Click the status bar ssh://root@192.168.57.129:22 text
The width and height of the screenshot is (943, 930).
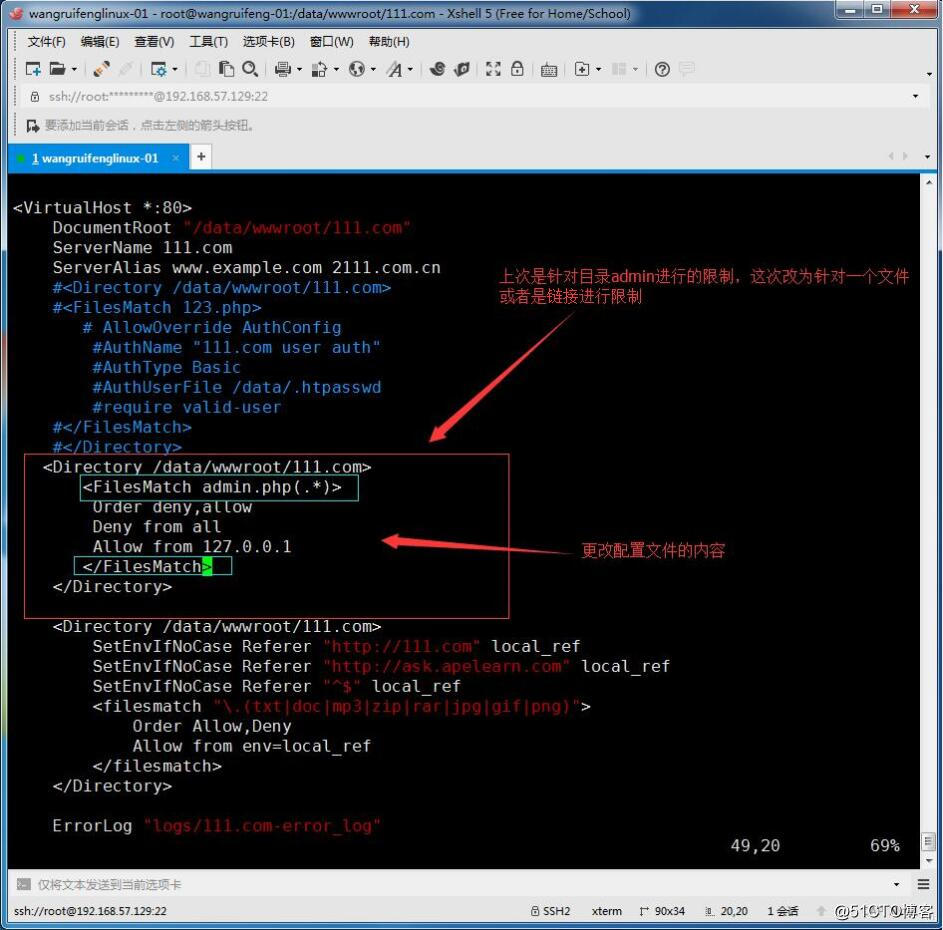90,911
